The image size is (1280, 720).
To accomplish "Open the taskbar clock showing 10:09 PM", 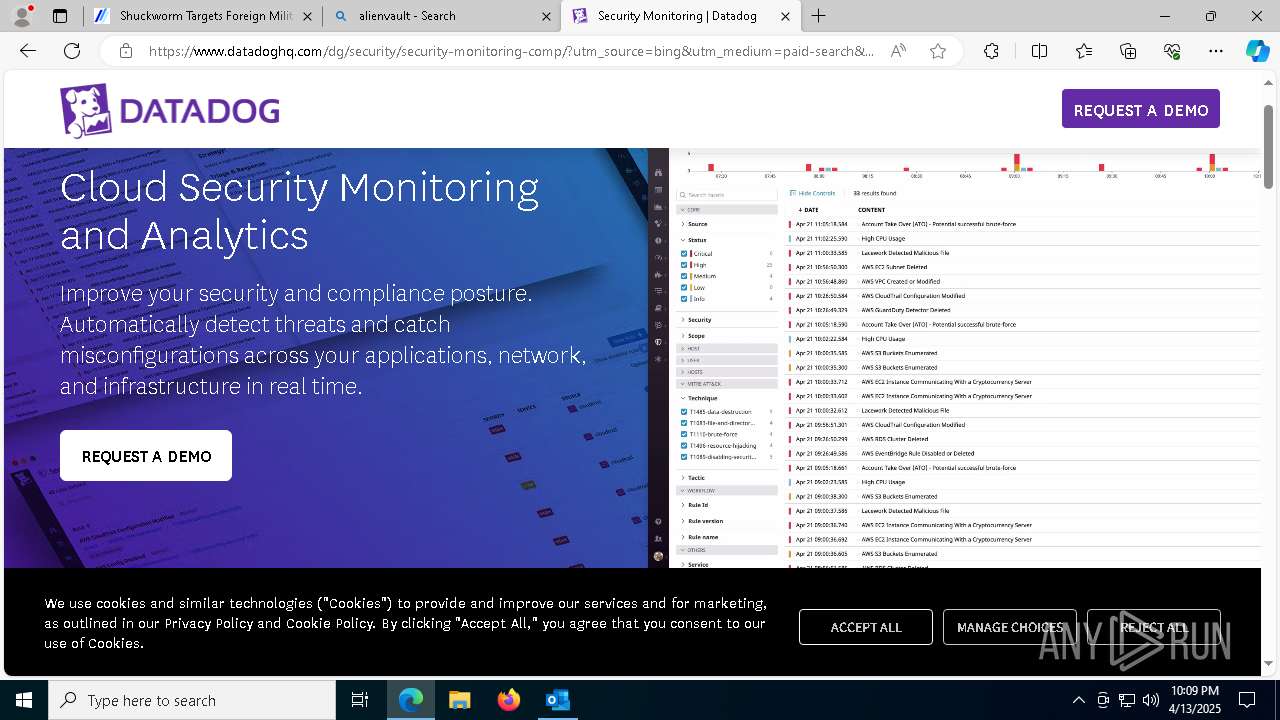I will coord(1194,700).
